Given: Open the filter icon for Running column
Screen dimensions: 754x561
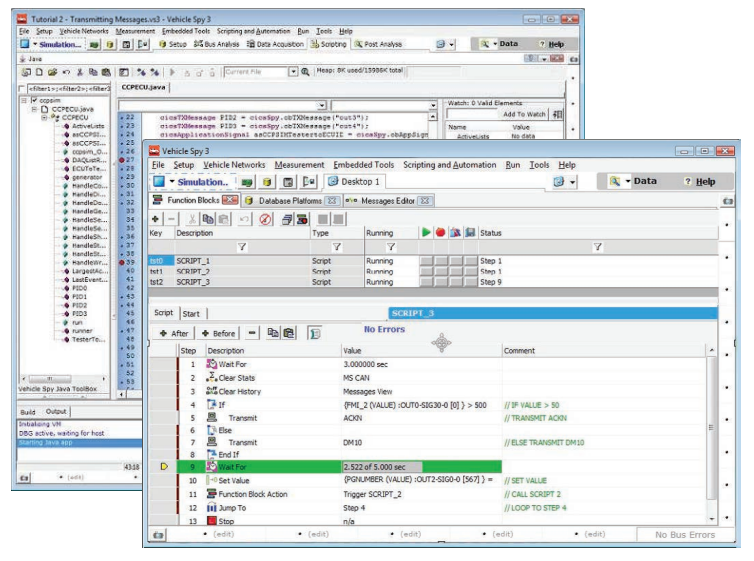Looking at the screenshot, I should pyautogui.click(x=391, y=247).
